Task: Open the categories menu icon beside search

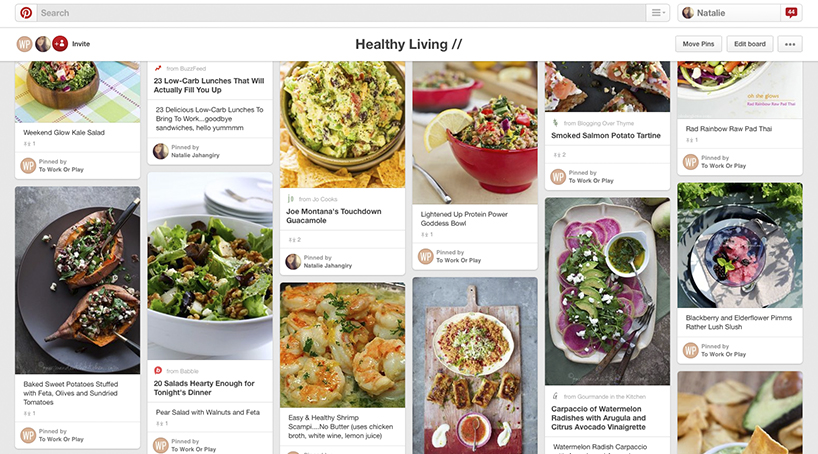Action: coord(657,13)
